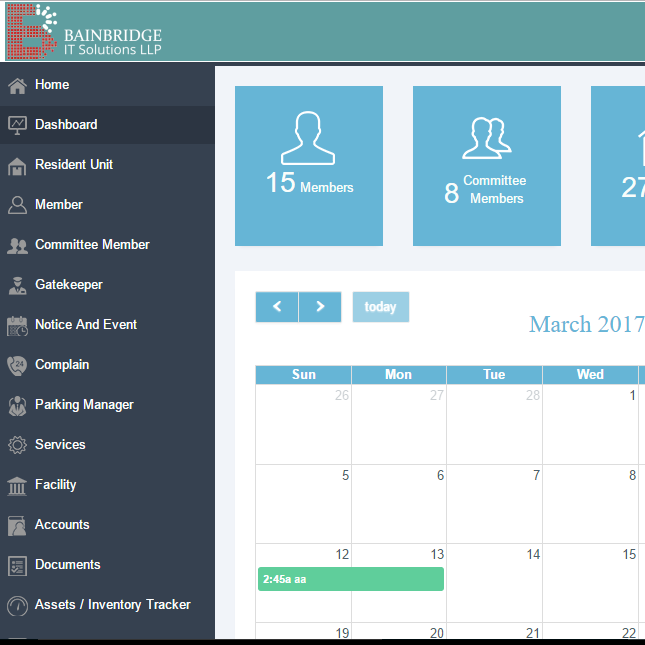Viewport: 645px width, 645px height.
Task: Click the Resident Unit building icon
Action: (17, 166)
